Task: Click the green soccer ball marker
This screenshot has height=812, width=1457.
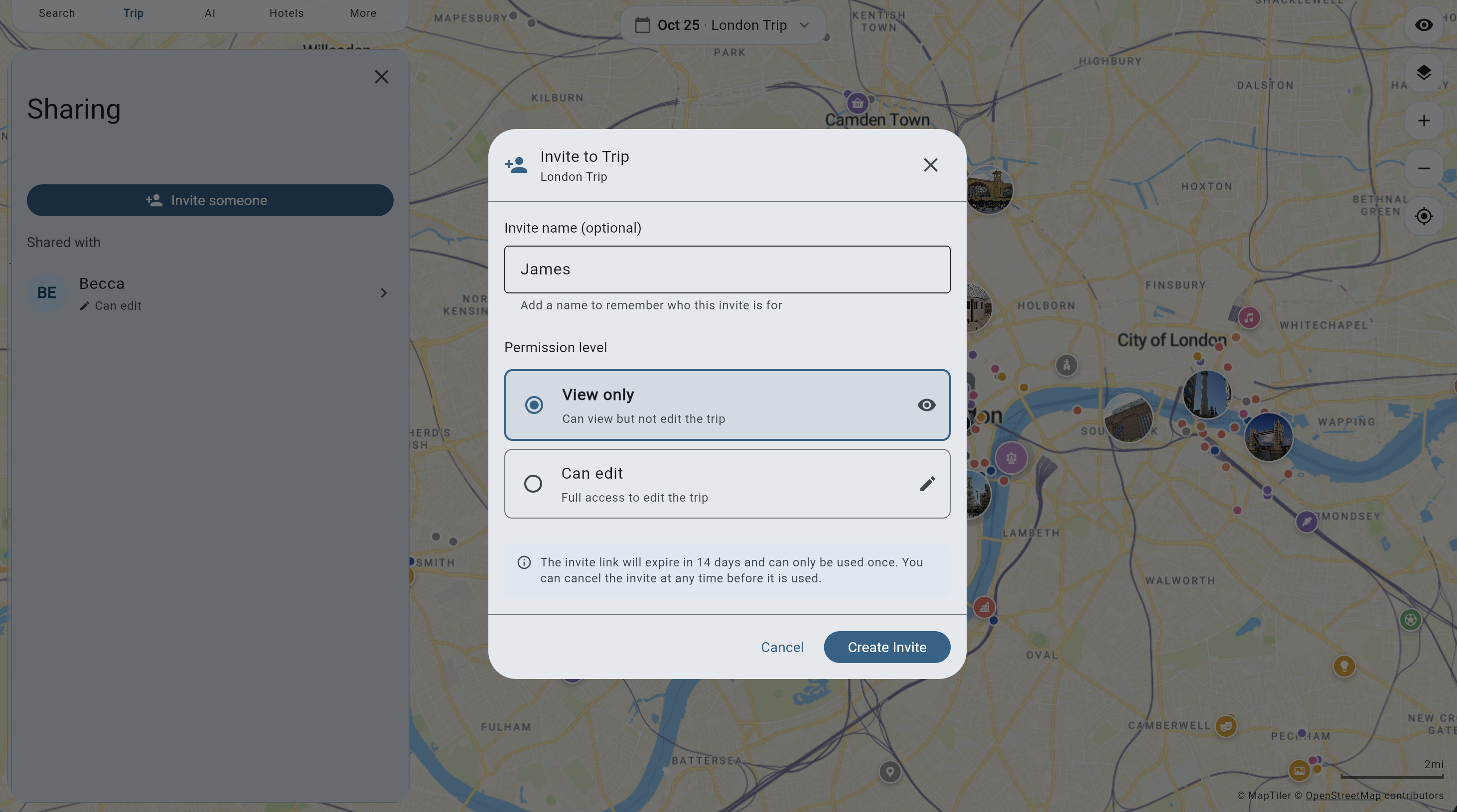Action: click(1410, 620)
